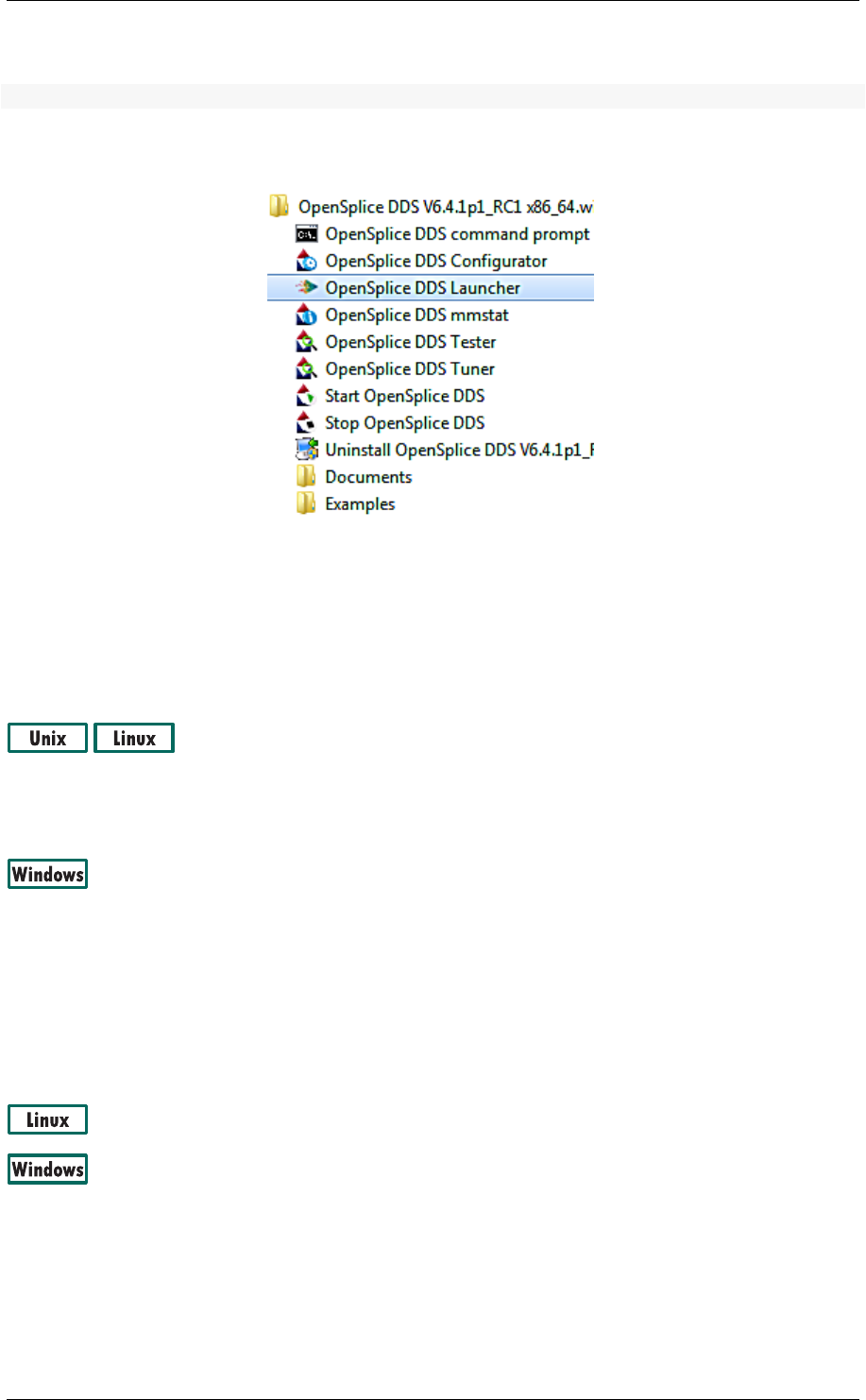The height and width of the screenshot is (1400, 866).
Task: Open OpenSplice DDS command prompt entry
Action: (x=457, y=233)
